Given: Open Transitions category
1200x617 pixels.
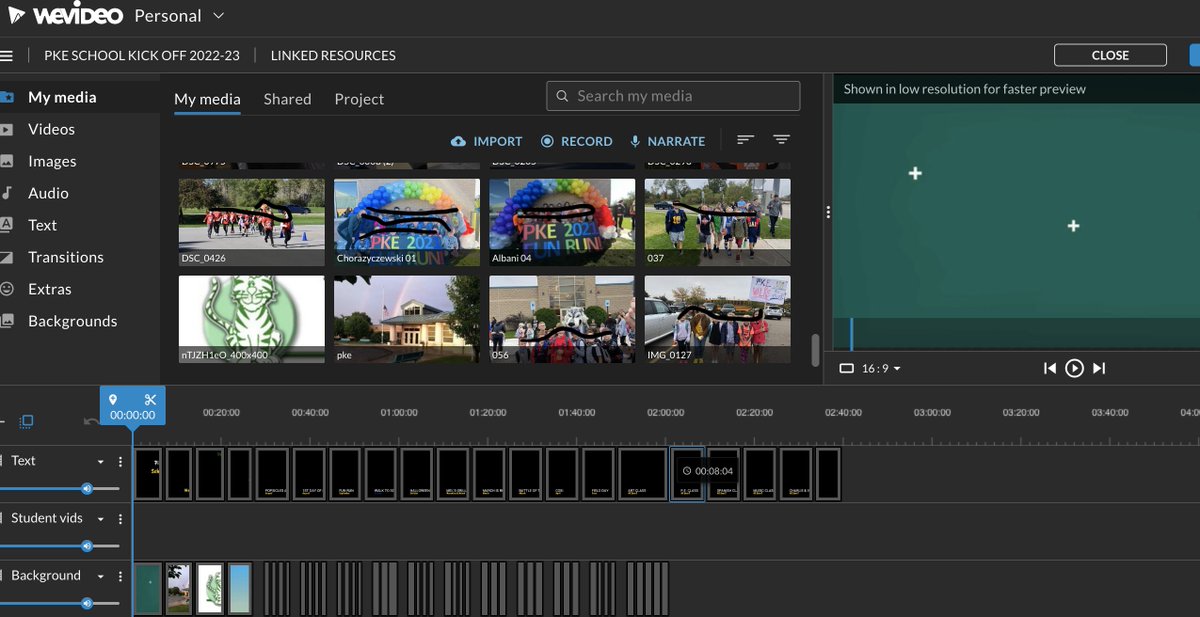Looking at the screenshot, I should 66,257.
